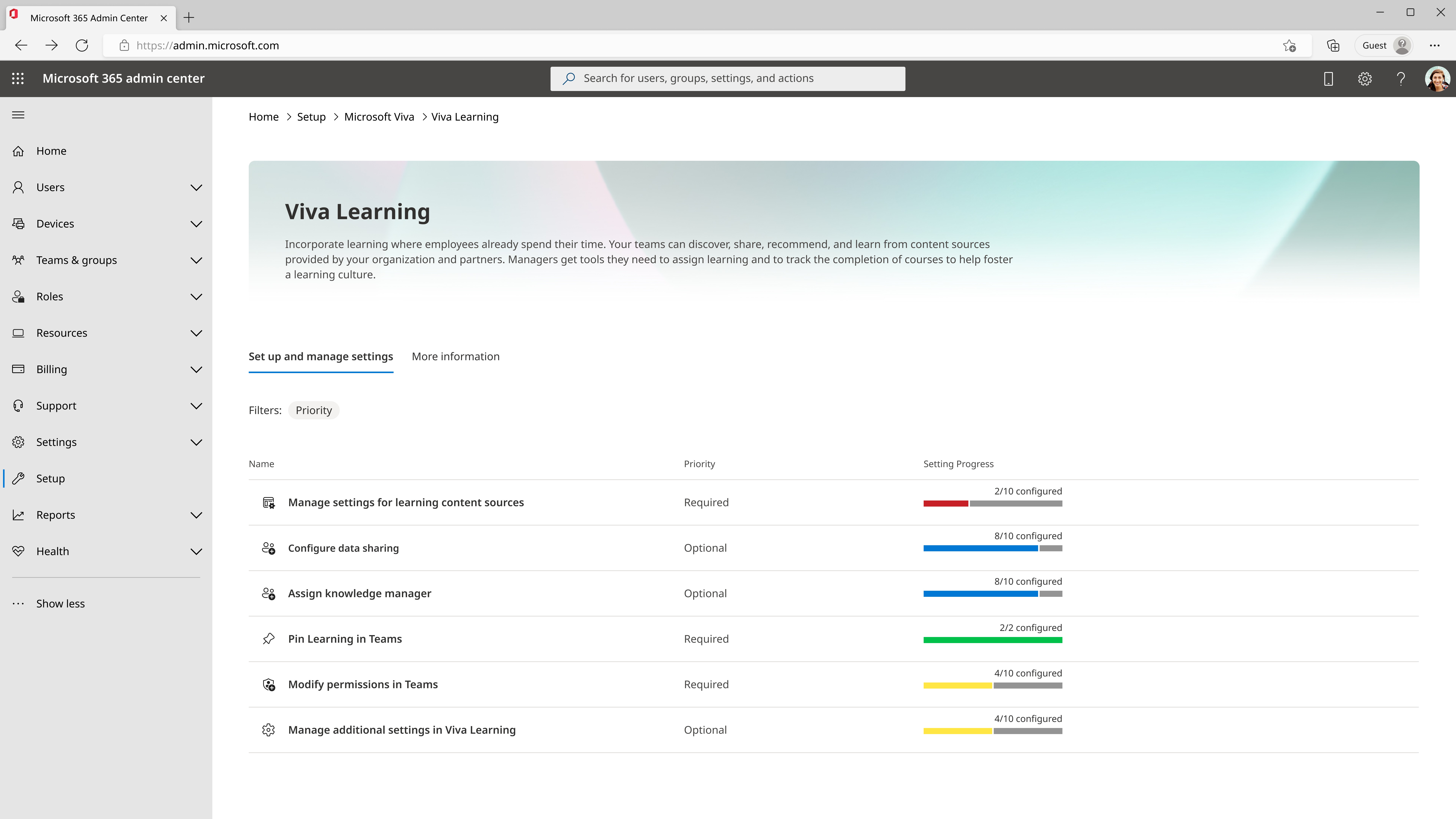This screenshot has height=819, width=1456.
Task: Click the pin icon beside Pin Learning in Teams
Action: [x=268, y=639]
